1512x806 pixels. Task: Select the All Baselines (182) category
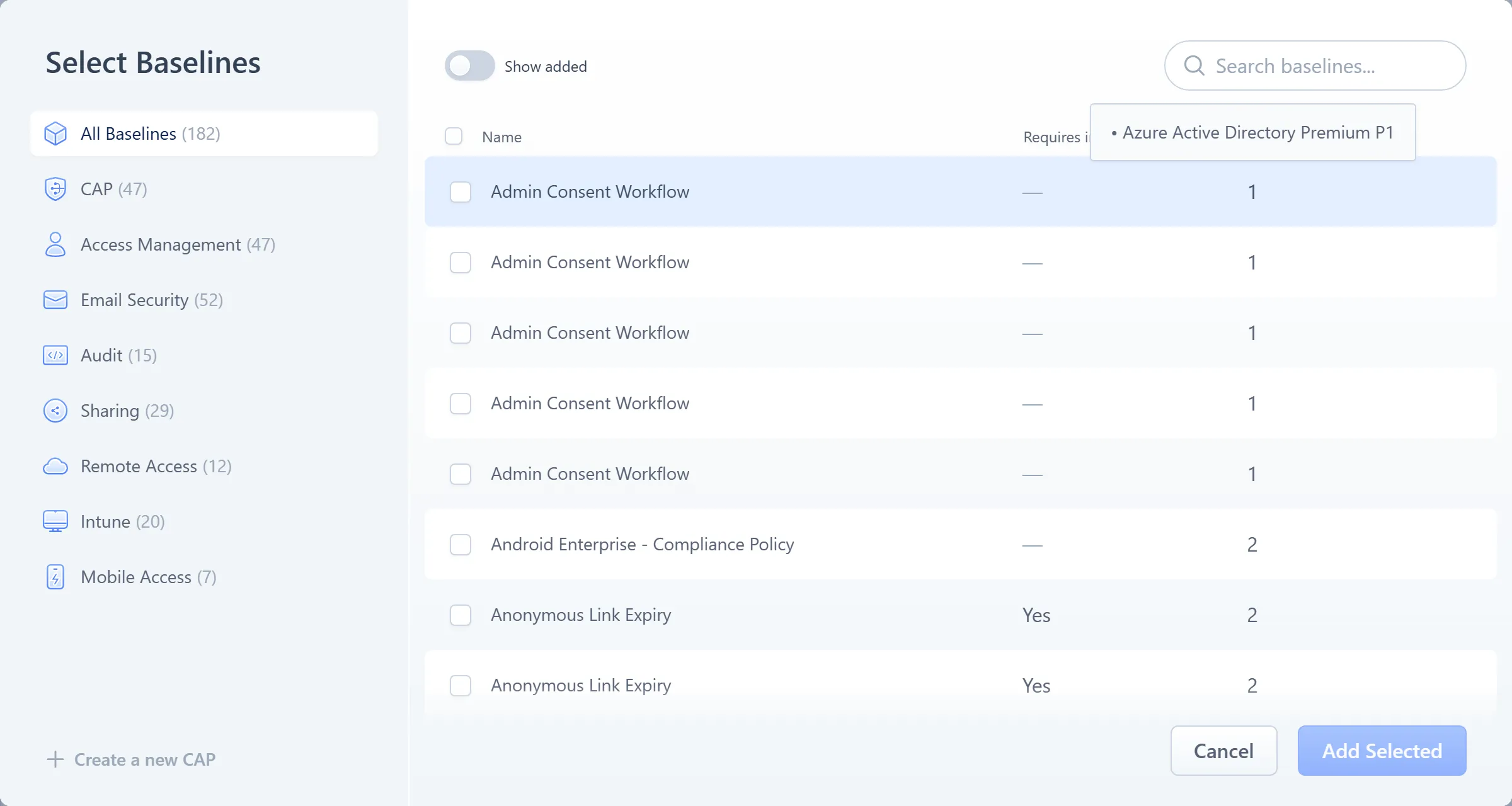coord(204,133)
